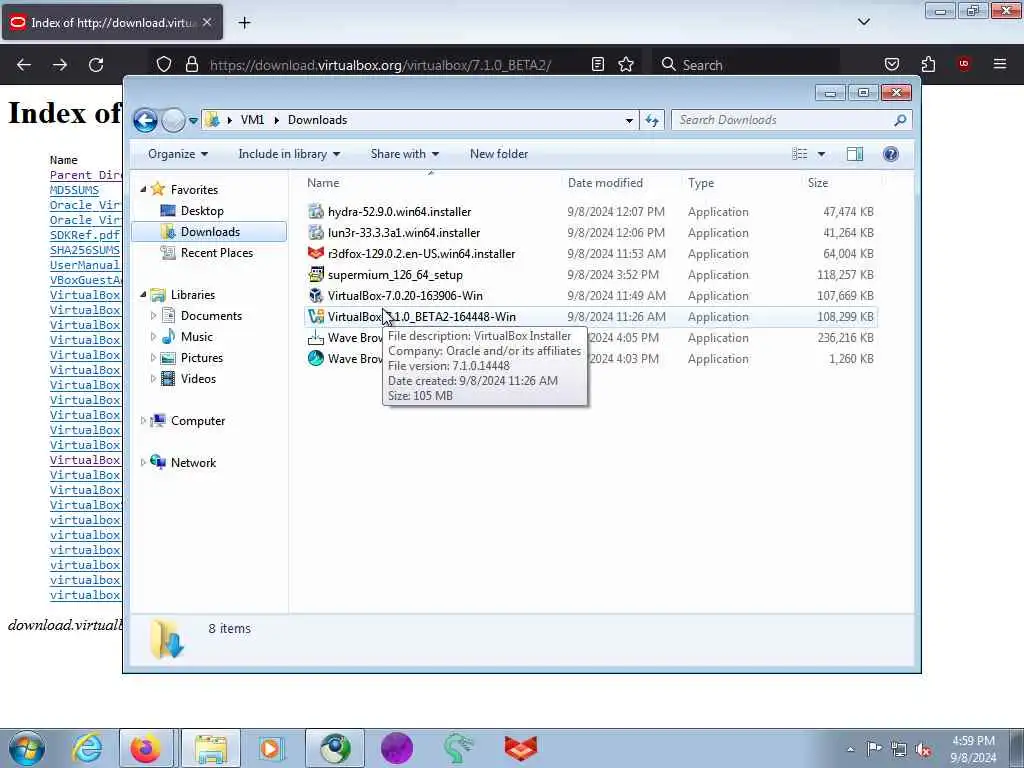This screenshot has width=1024, height=768.
Task: Expand the Computer node
Action: coord(143,421)
